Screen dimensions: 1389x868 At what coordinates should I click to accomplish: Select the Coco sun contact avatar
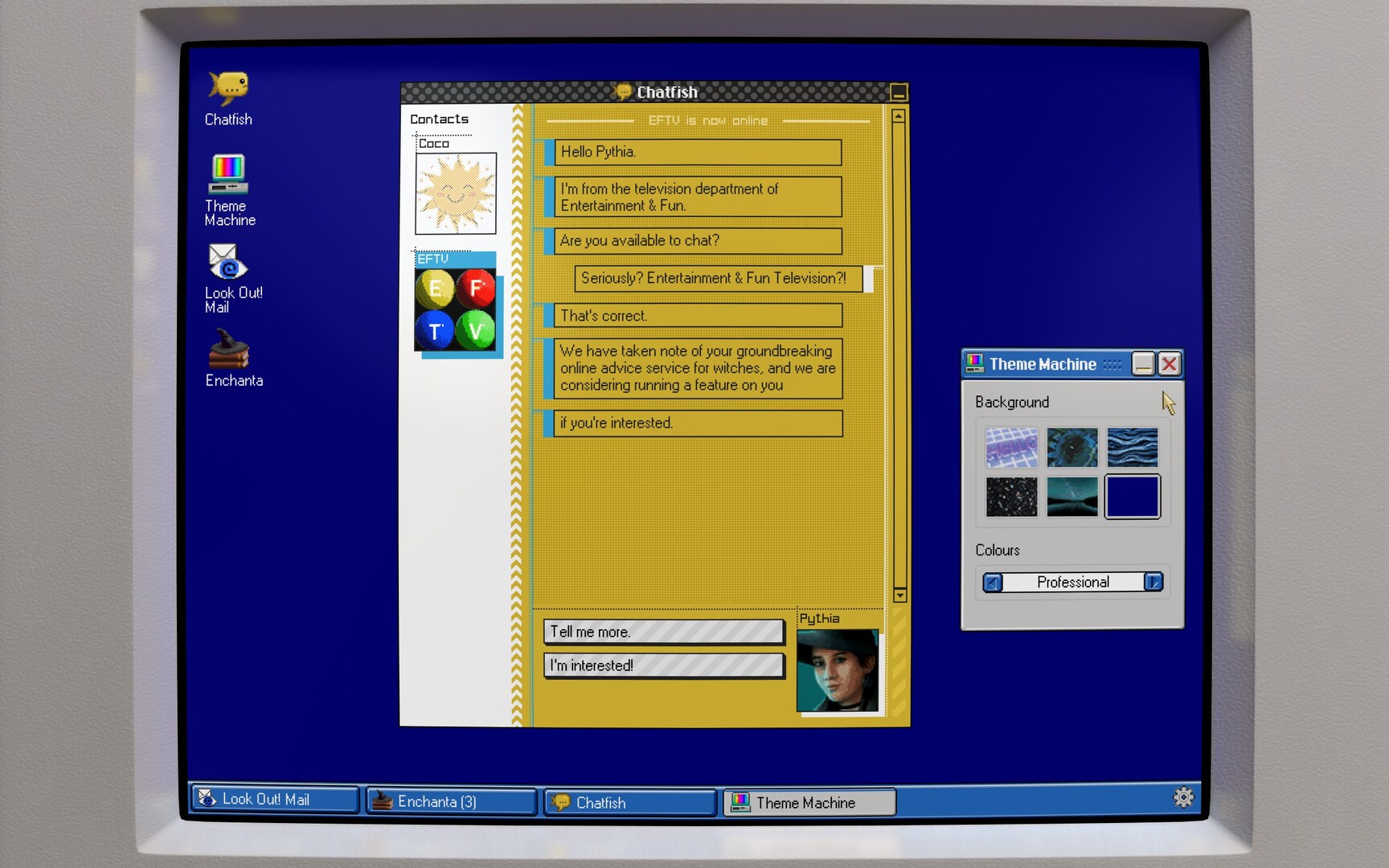click(456, 193)
